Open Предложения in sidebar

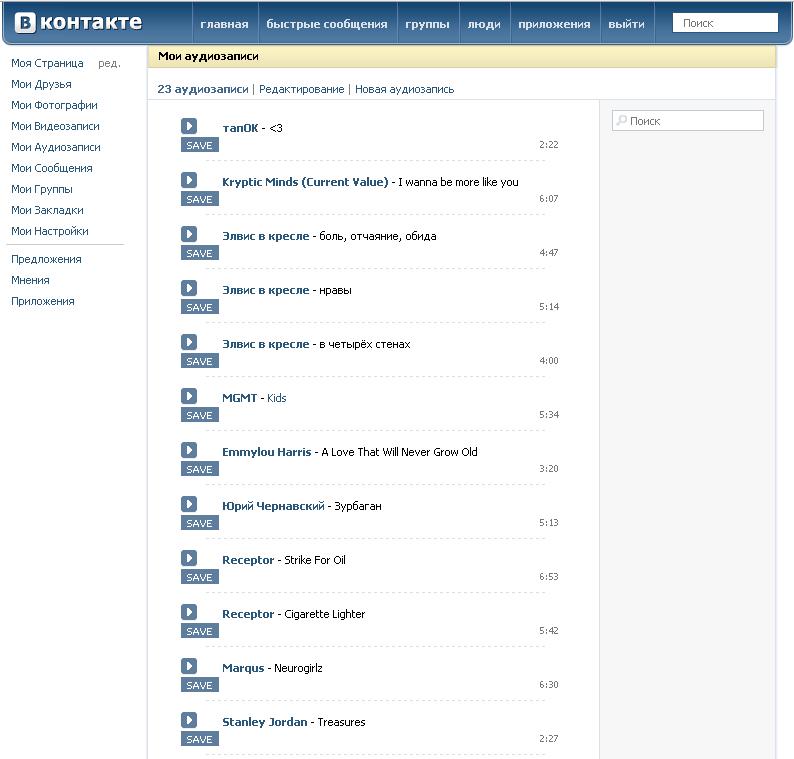[46, 259]
